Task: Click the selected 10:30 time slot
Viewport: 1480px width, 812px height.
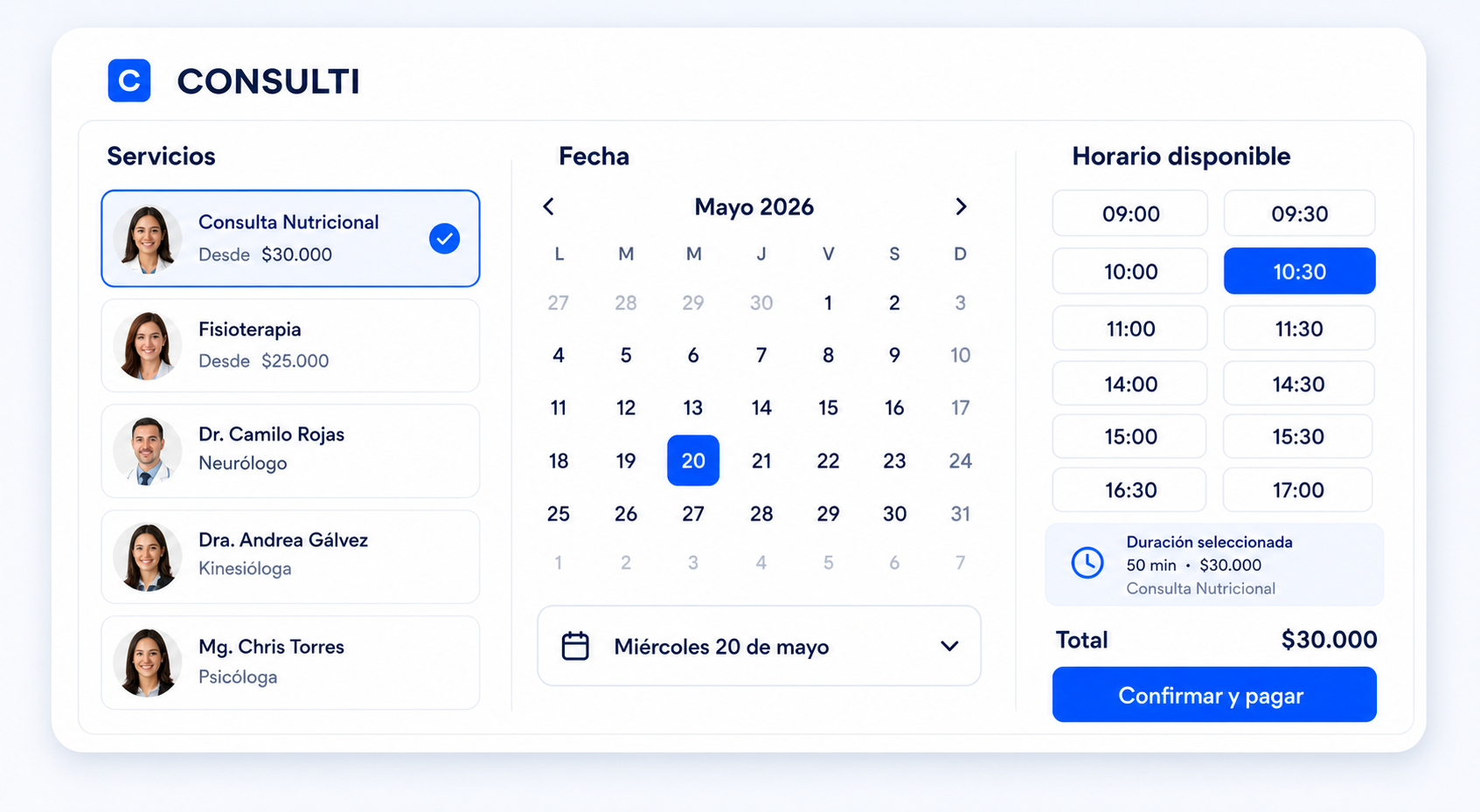Action: pos(1299,271)
